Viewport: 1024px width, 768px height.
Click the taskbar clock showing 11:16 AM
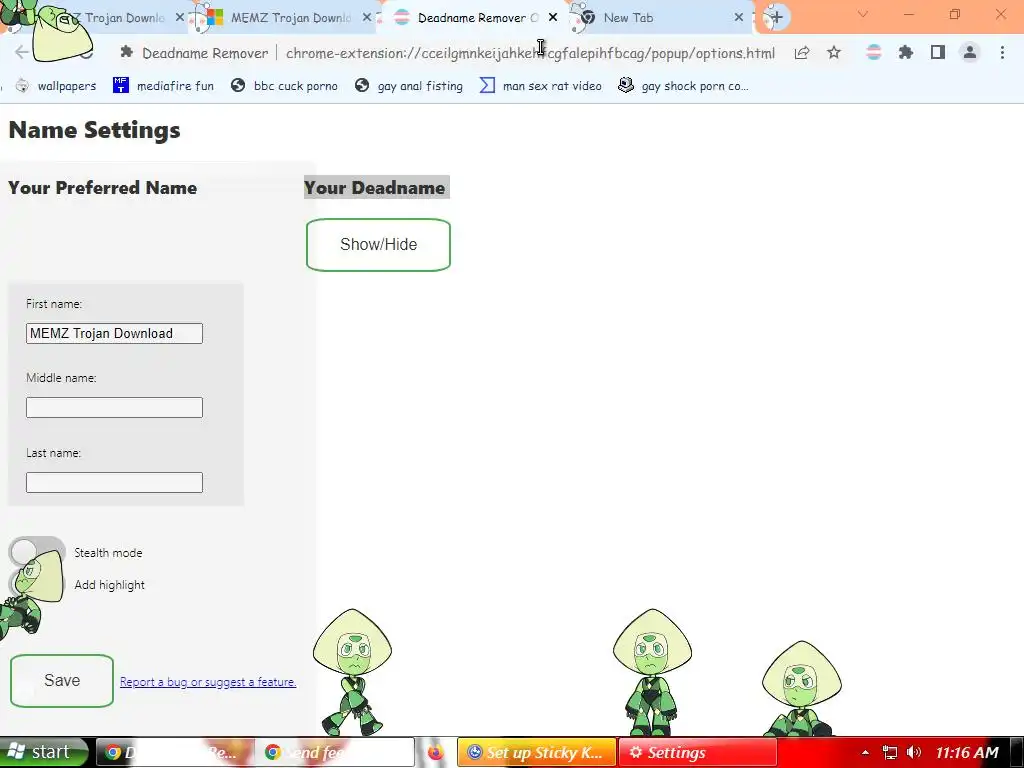[967, 752]
